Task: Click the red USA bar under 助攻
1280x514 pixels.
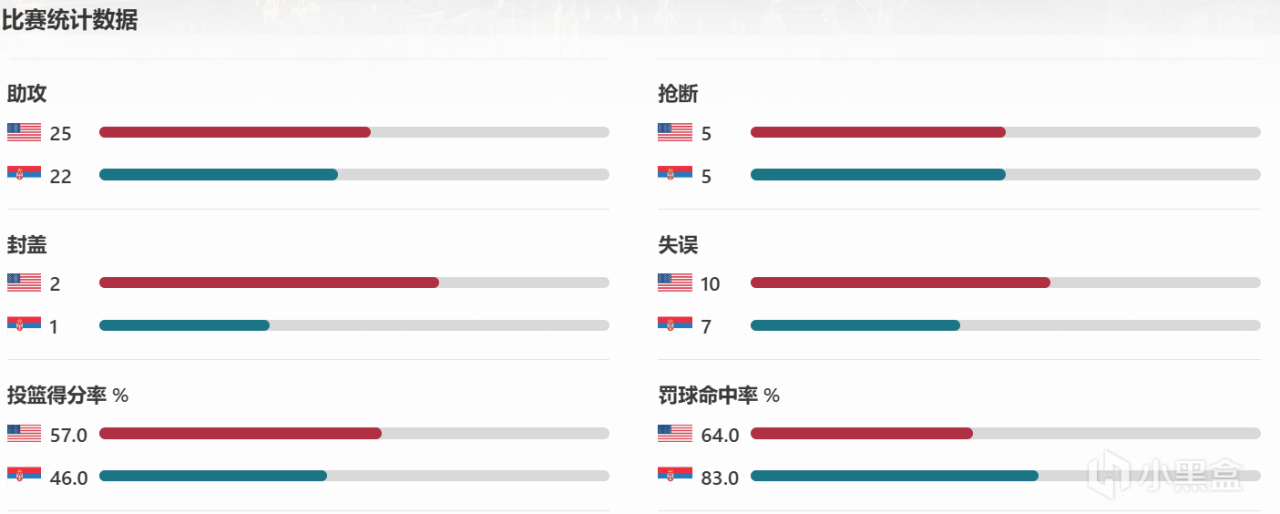Action: (235, 132)
